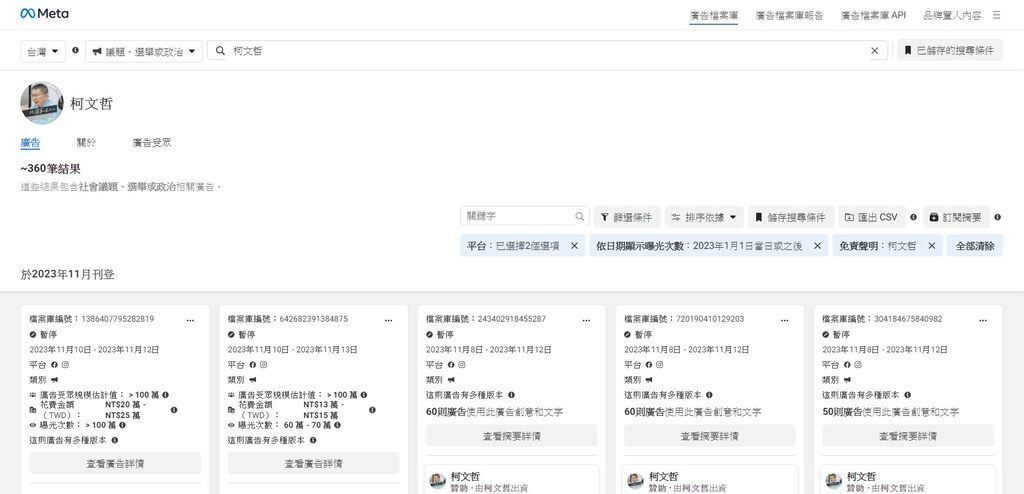1024x494 pixels.
Task: Open options menu for ad 243402918455287
Action: point(586,320)
